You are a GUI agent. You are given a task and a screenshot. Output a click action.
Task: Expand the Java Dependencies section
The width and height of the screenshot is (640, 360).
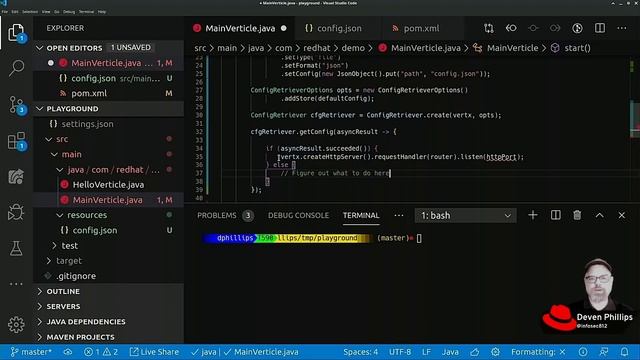[109, 322]
